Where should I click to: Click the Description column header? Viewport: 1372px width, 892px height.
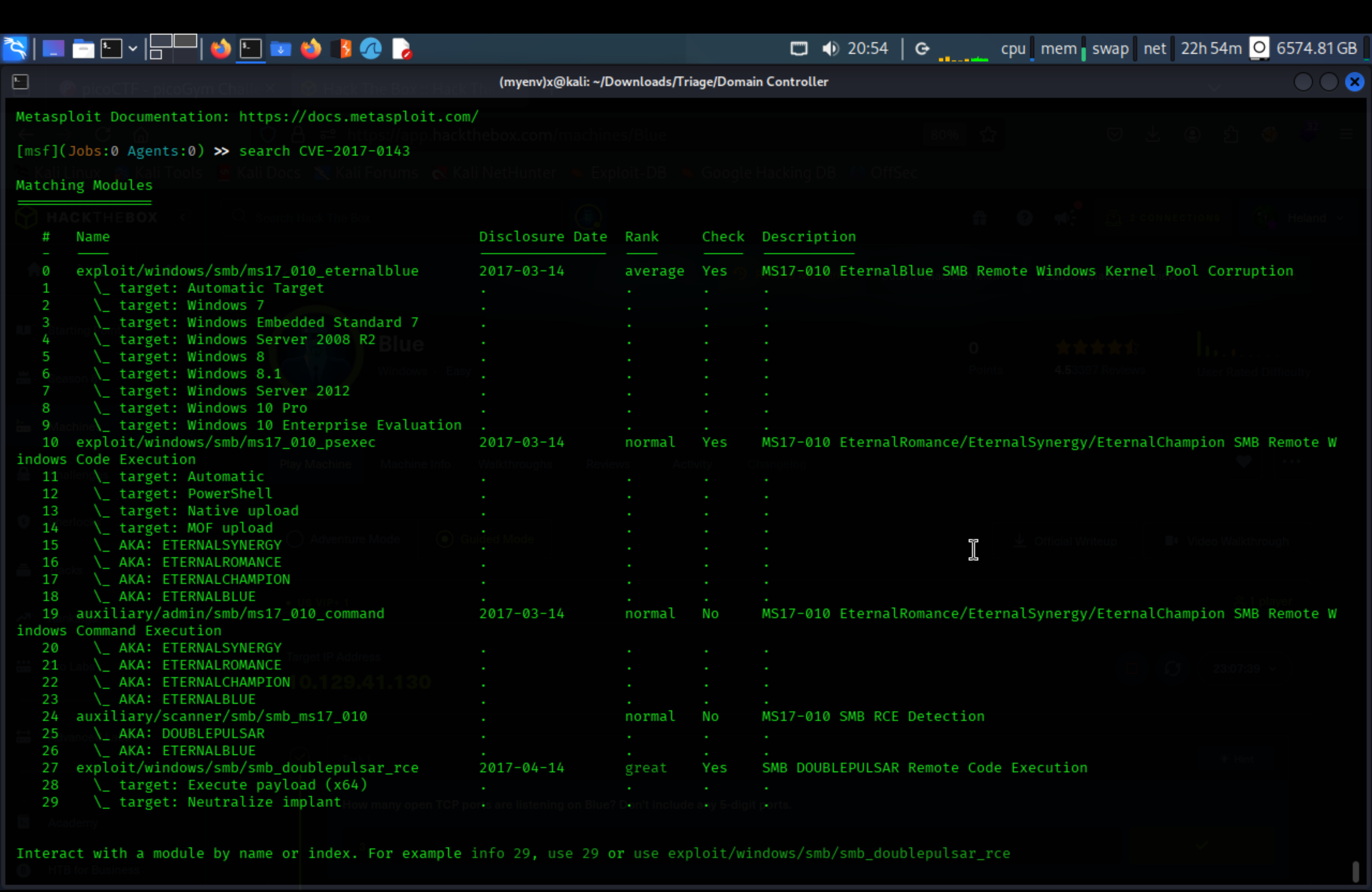click(x=809, y=236)
